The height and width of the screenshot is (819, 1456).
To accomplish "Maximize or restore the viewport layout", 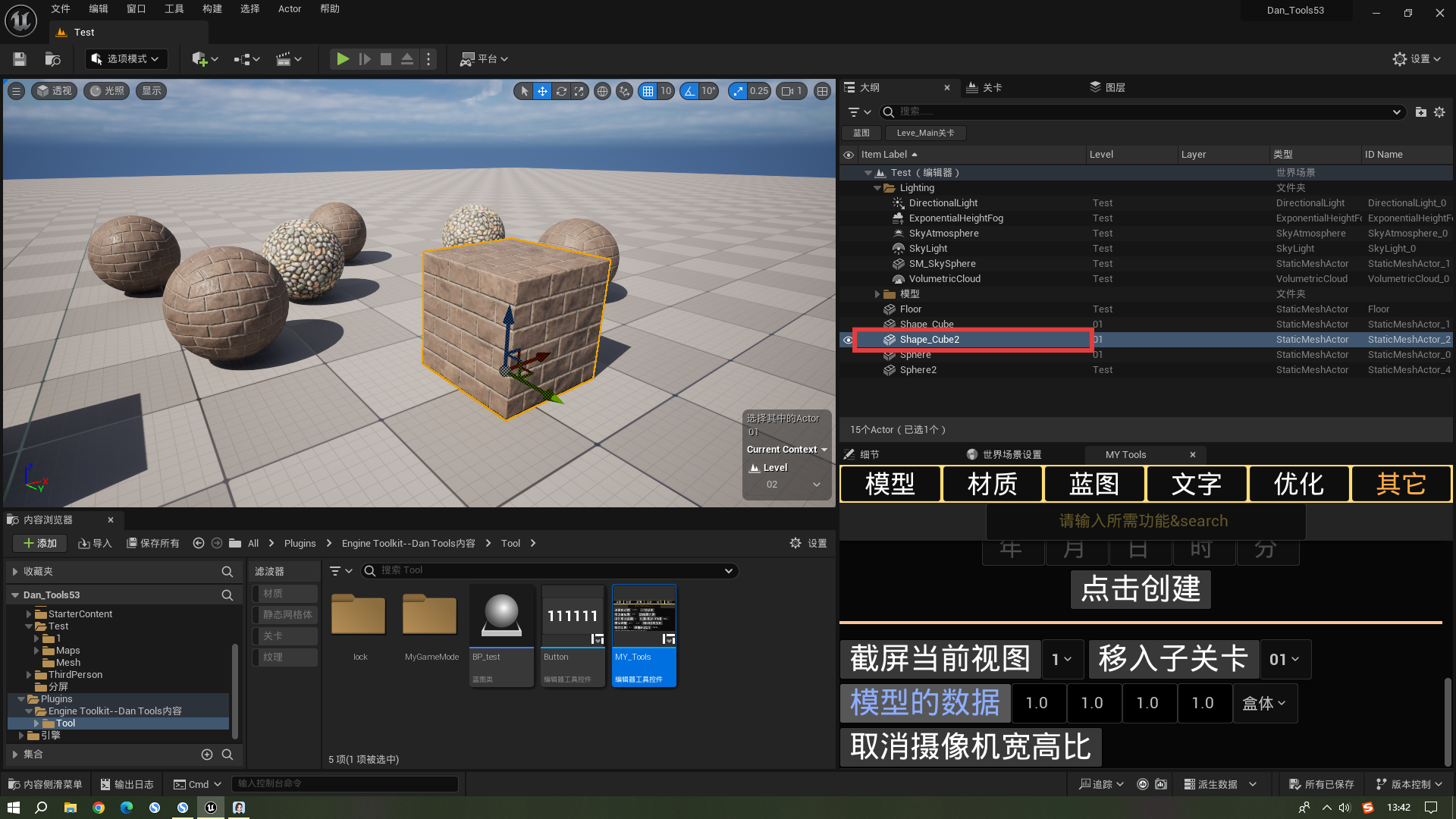I will pyautogui.click(x=822, y=91).
